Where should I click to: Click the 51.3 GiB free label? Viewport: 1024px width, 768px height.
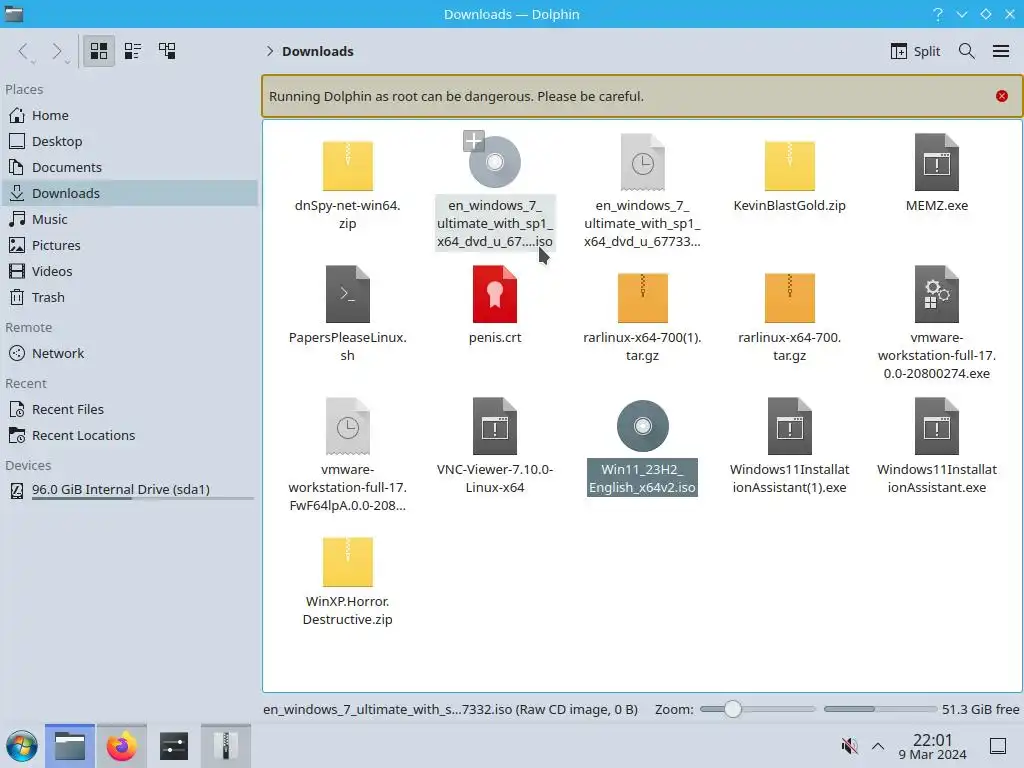[980, 709]
